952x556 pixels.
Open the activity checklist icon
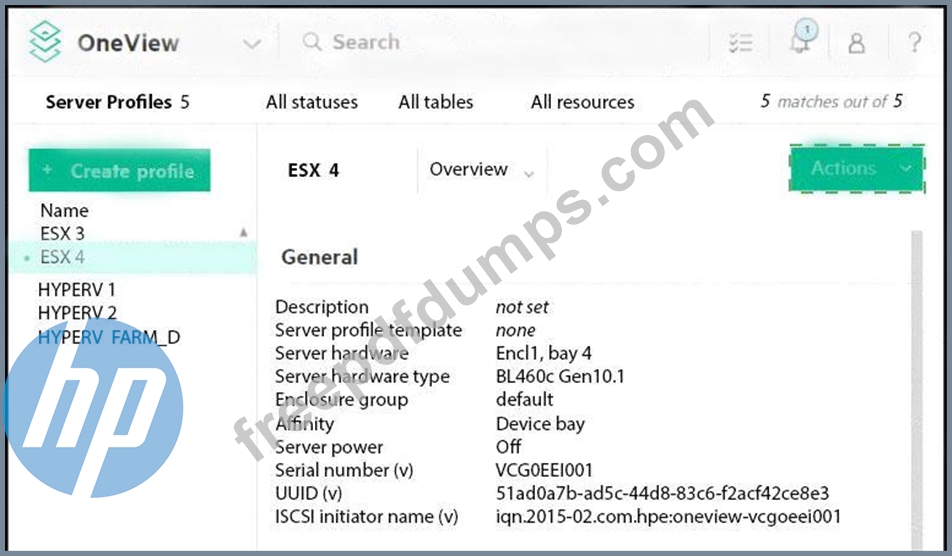coord(740,42)
